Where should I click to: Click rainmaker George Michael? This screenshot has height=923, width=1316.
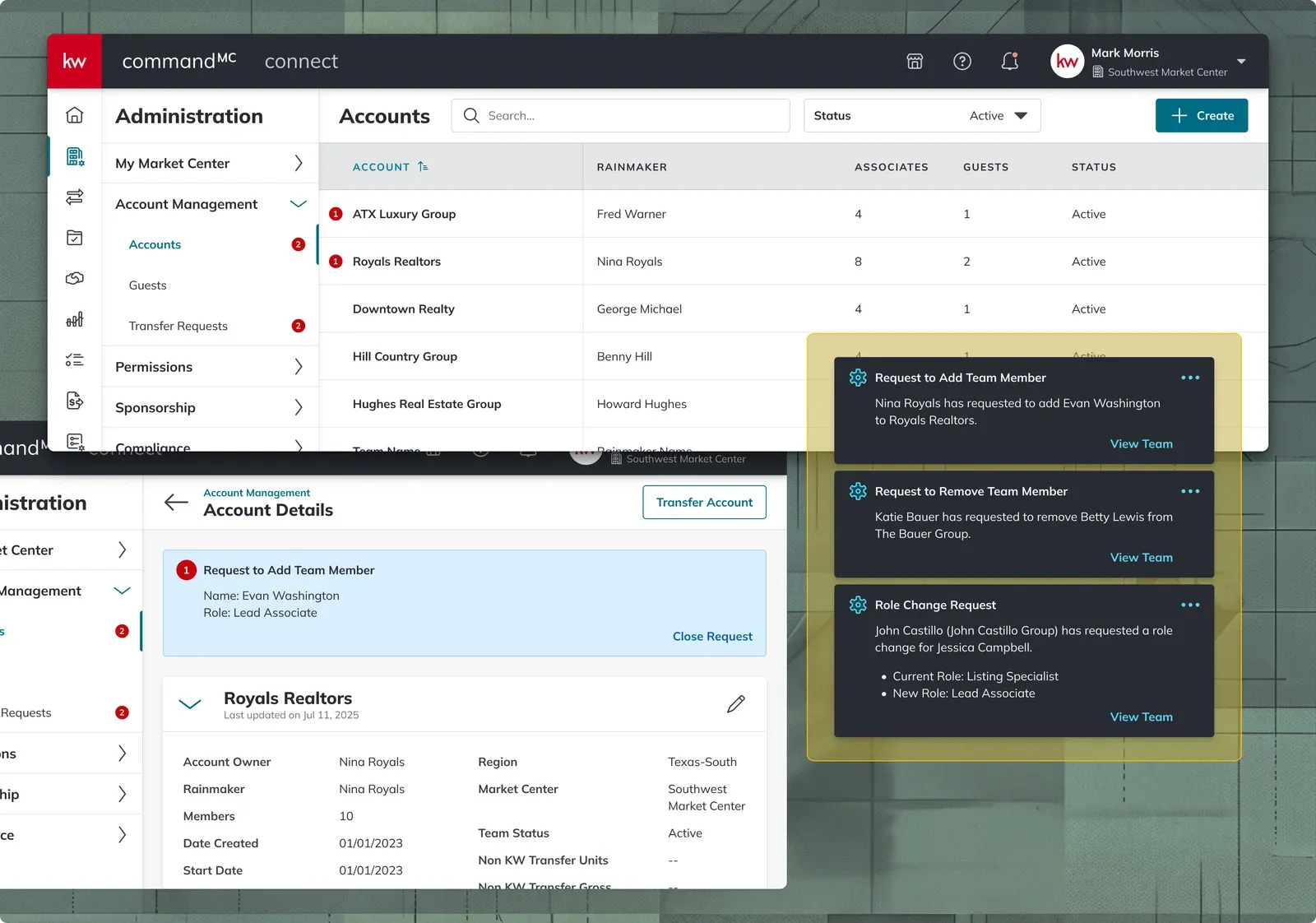(639, 309)
